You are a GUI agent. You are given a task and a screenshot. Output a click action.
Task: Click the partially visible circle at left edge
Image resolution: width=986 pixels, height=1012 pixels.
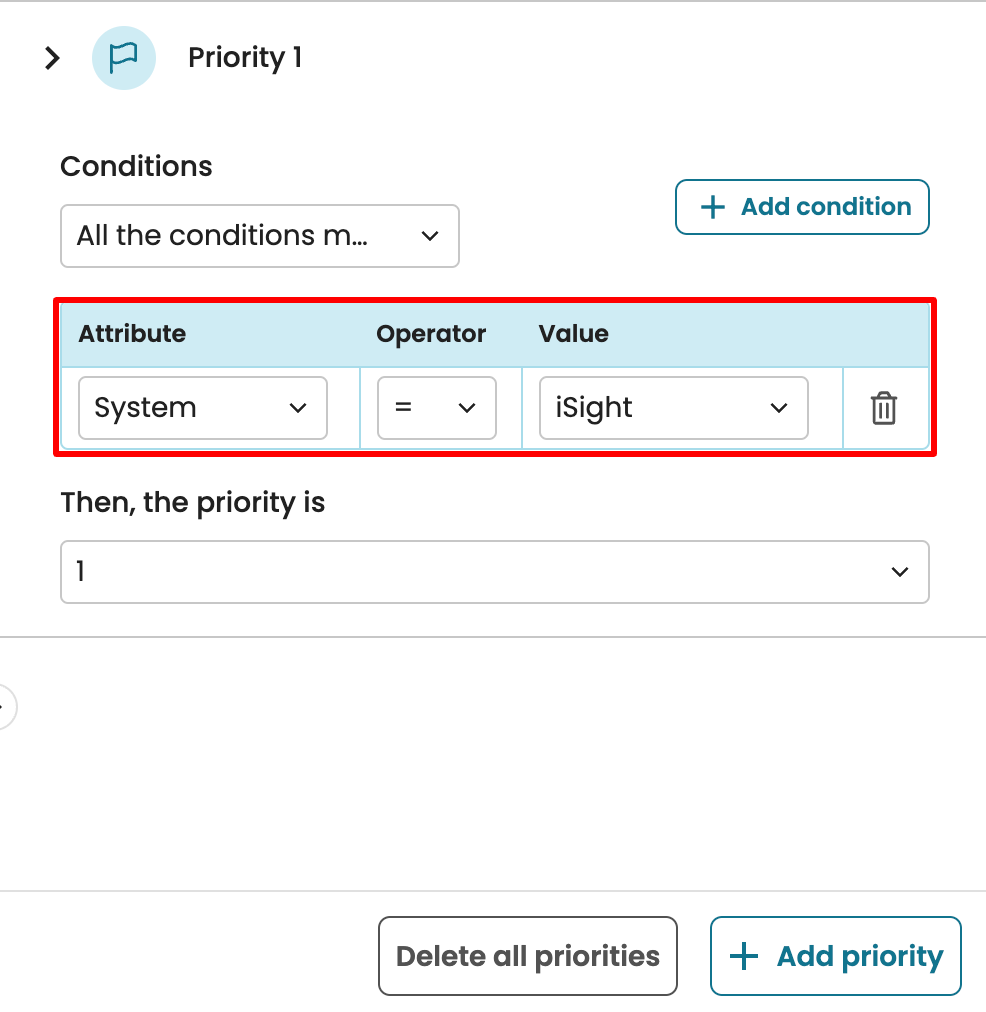pyautogui.click(x=6, y=707)
